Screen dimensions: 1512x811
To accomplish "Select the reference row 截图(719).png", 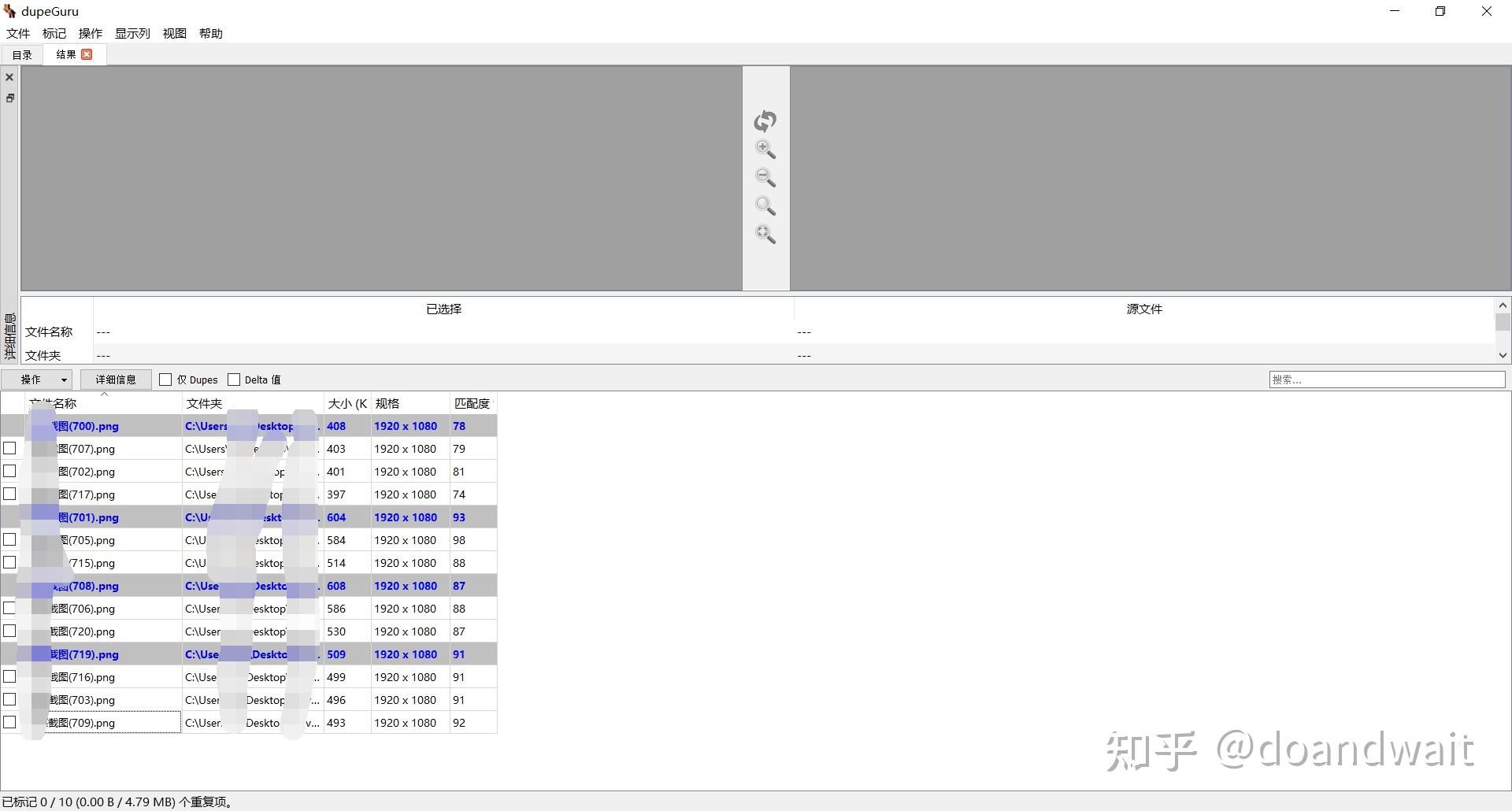I will (249, 654).
